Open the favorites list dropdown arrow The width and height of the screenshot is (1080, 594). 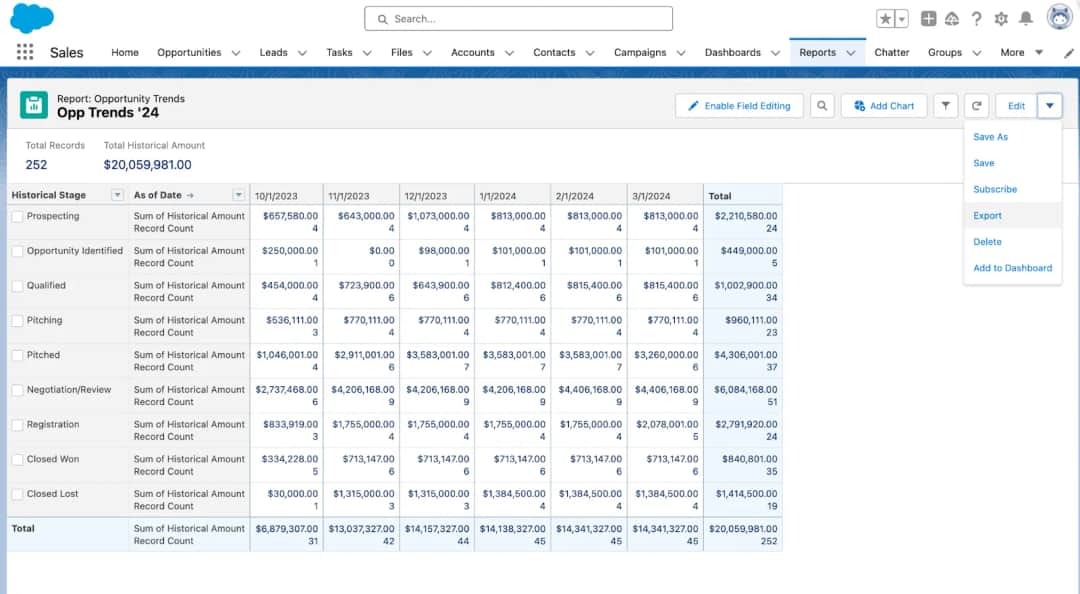pos(902,19)
